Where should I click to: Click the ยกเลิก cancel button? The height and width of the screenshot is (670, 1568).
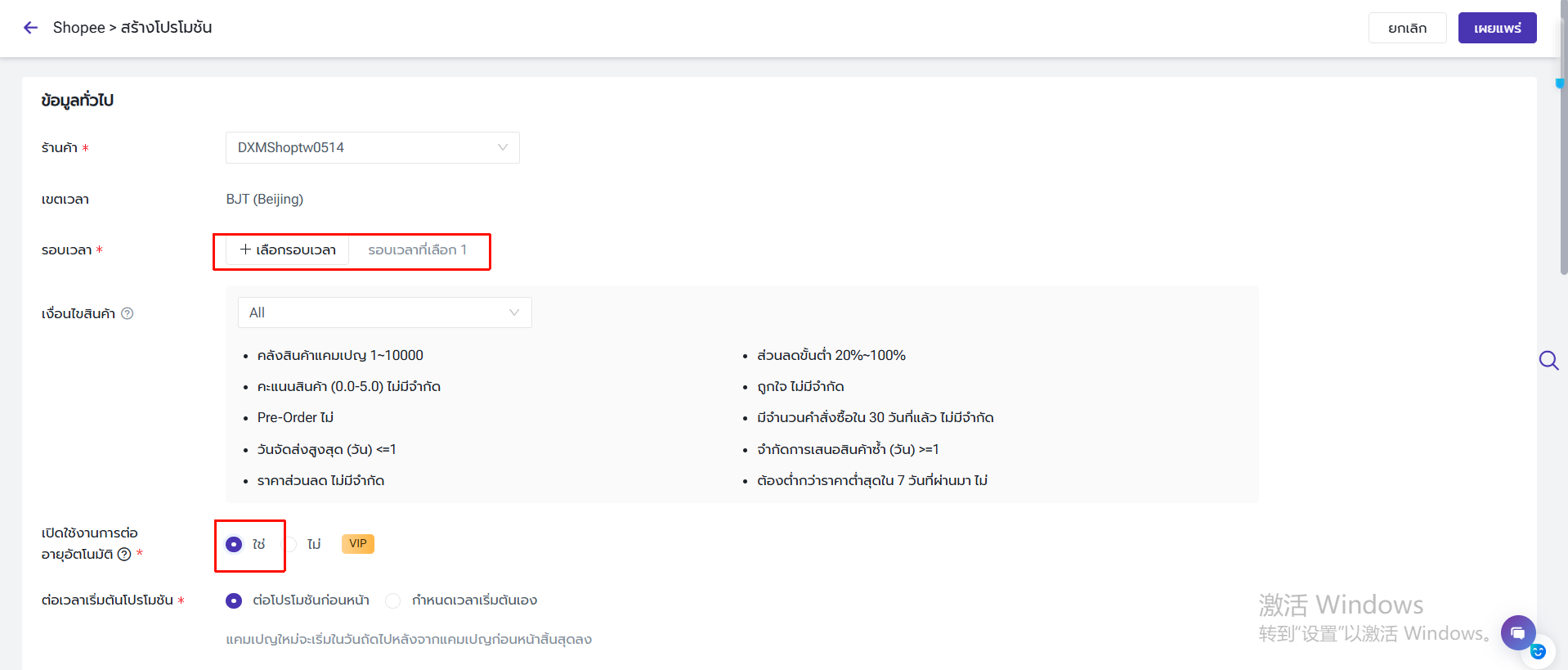click(x=1408, y=28)
